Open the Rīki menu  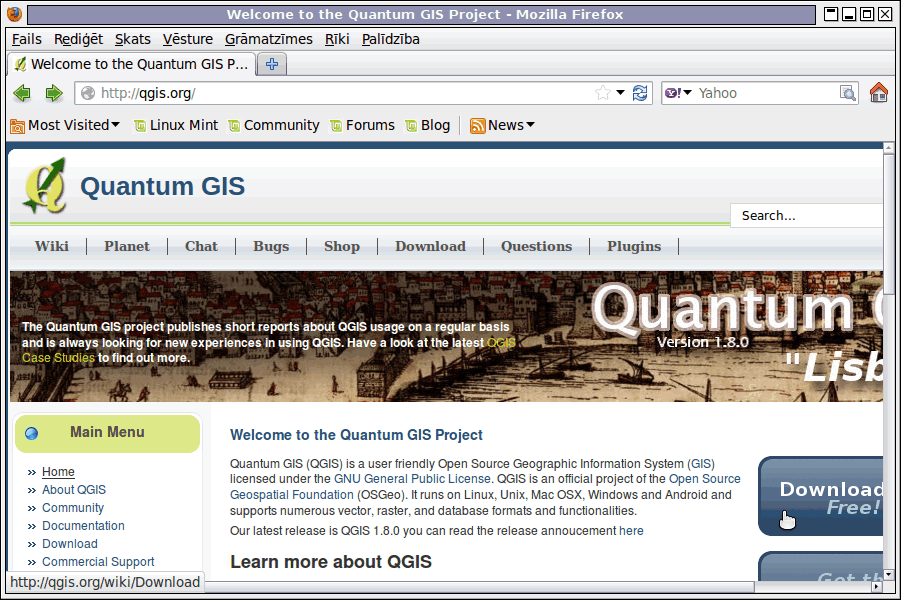pos(337,39)
